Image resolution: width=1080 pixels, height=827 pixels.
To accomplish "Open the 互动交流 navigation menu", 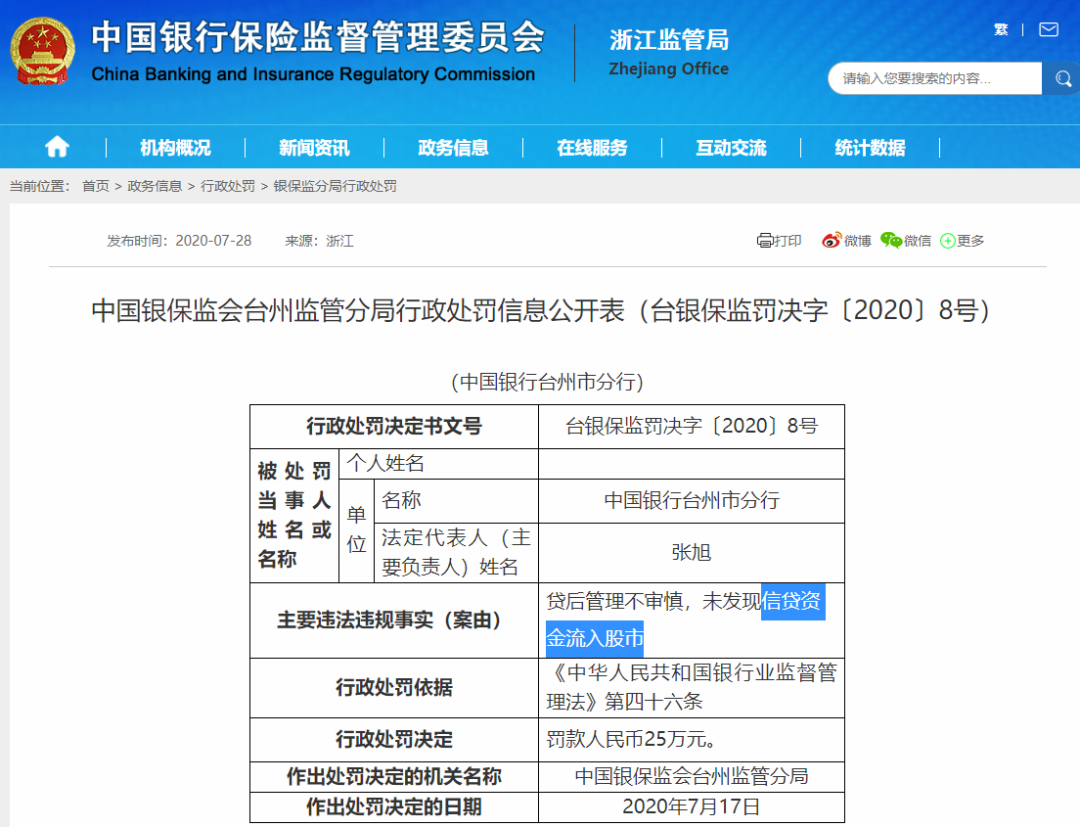I will tap(731, 148).
